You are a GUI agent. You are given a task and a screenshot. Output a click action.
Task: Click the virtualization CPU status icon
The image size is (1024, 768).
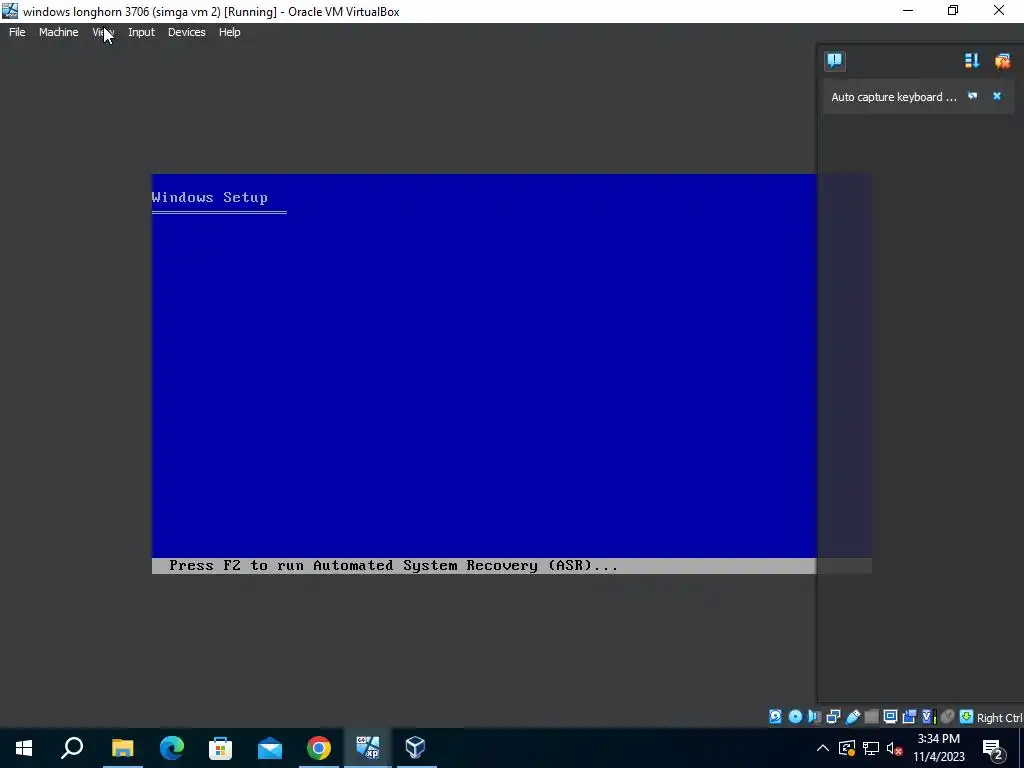coord(929,717)
